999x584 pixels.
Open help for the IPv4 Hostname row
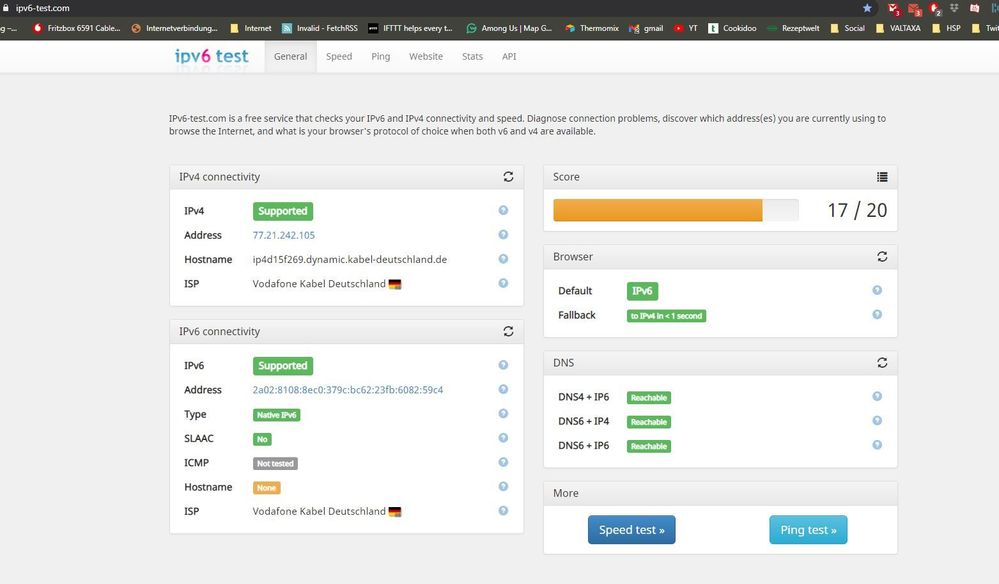pos(503,259)
